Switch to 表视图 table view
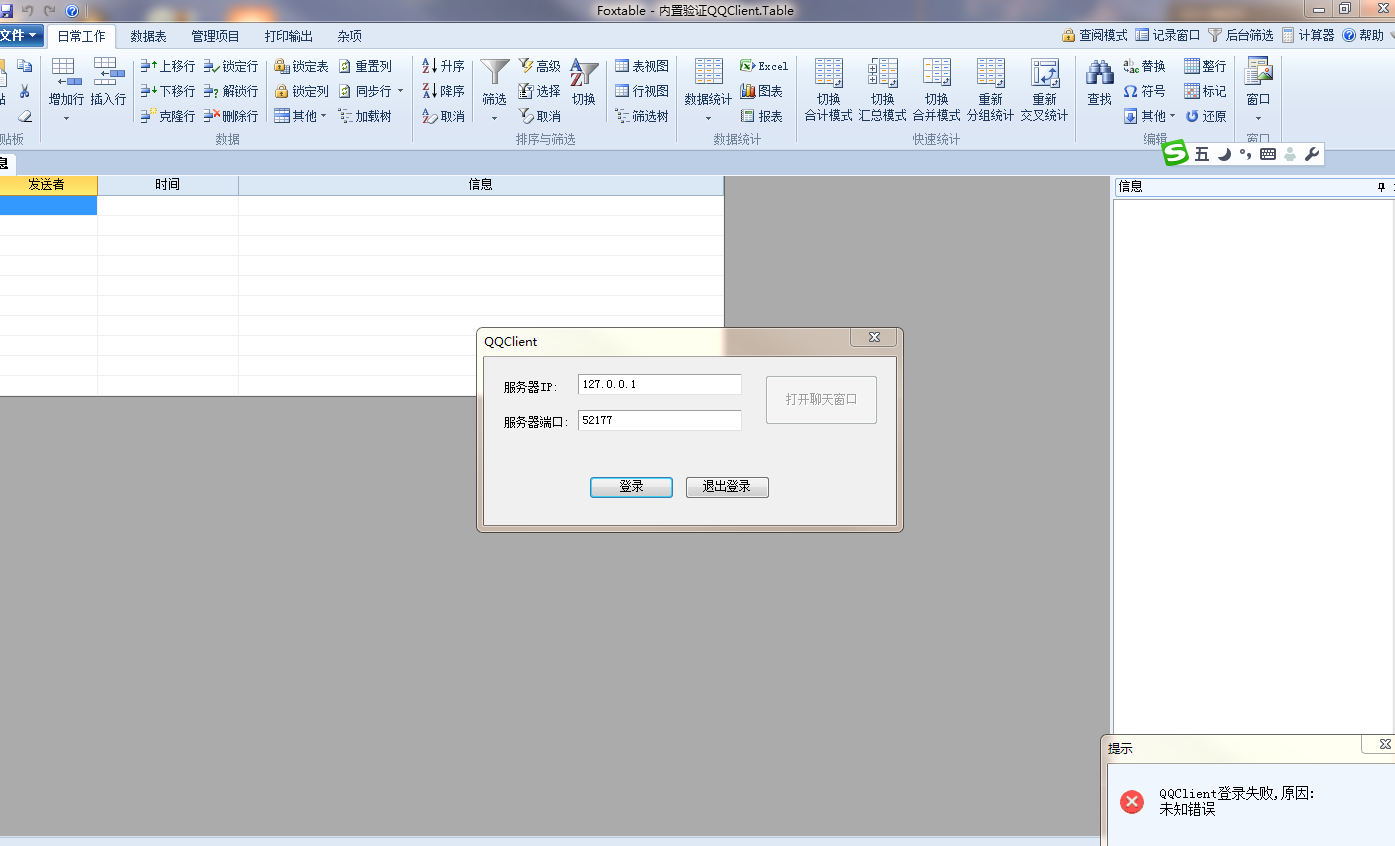 (x=641, y=66)
